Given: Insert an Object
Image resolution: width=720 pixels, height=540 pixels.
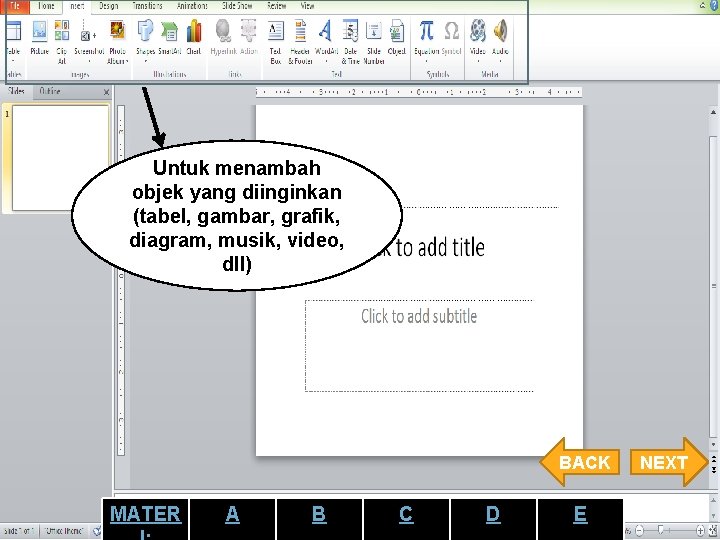Looking at the screenshot, I should [397, 39].
